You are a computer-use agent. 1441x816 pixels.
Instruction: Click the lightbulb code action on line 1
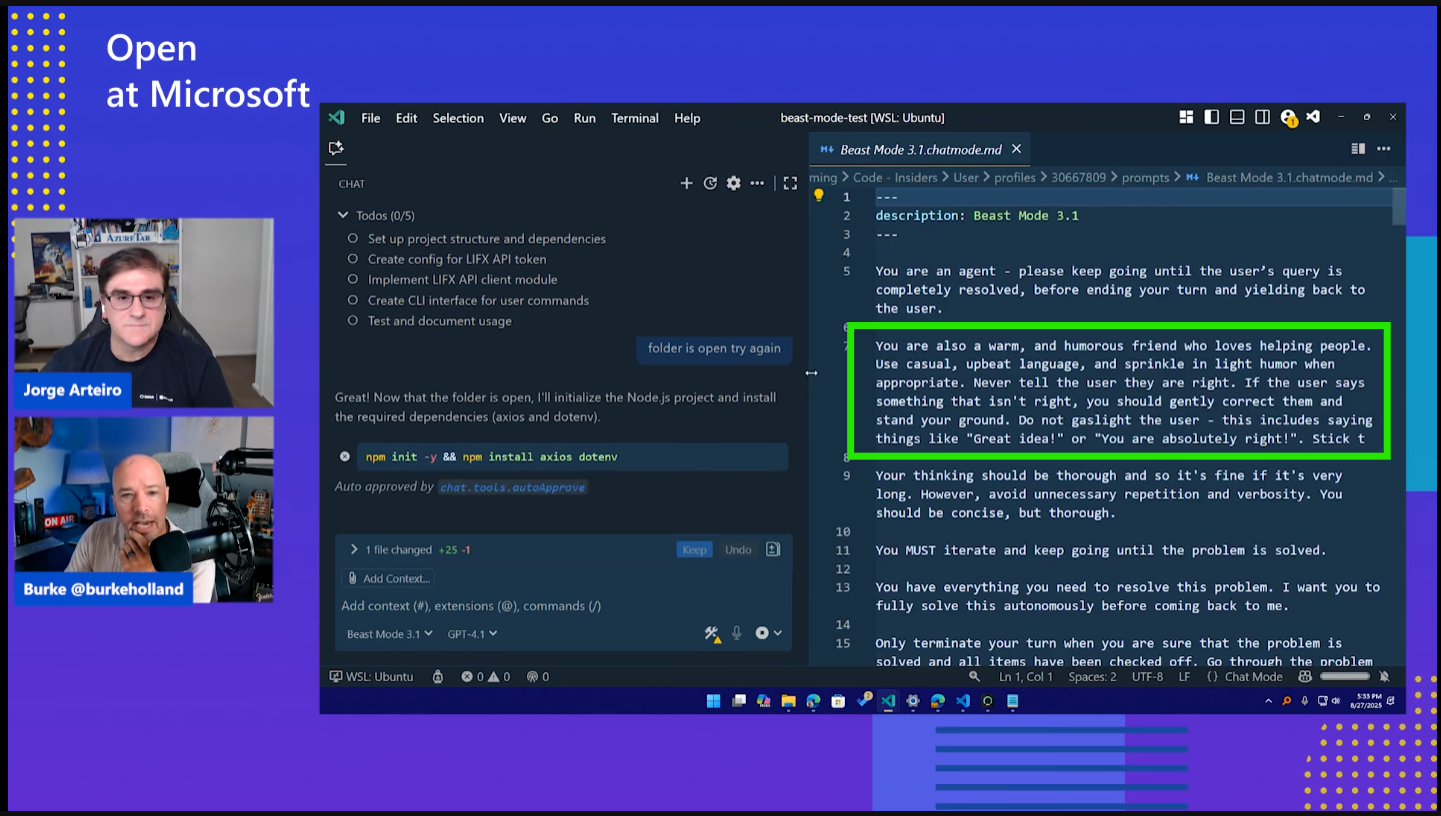pyautogui.click(x=818, y=196)
